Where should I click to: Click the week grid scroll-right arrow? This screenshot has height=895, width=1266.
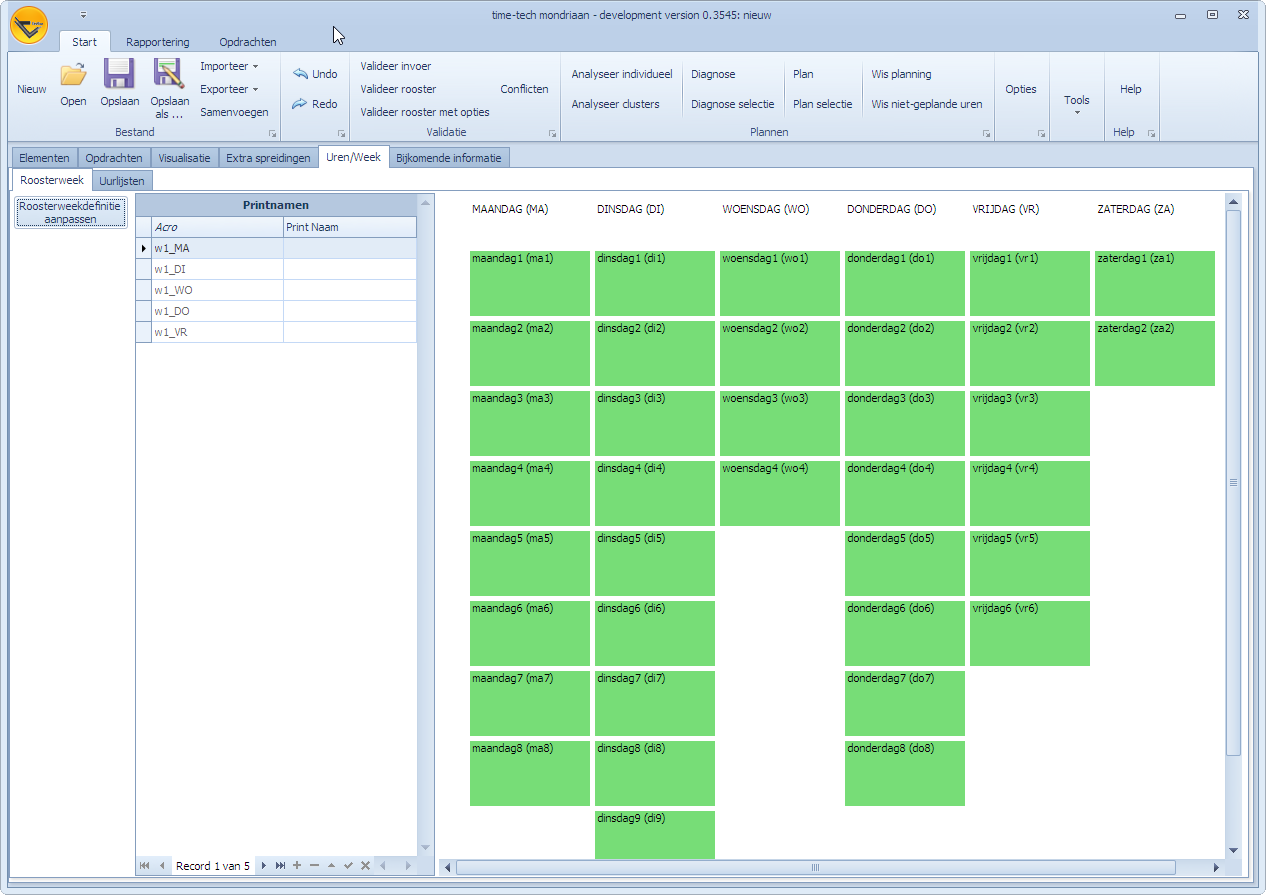point(1216,867)
